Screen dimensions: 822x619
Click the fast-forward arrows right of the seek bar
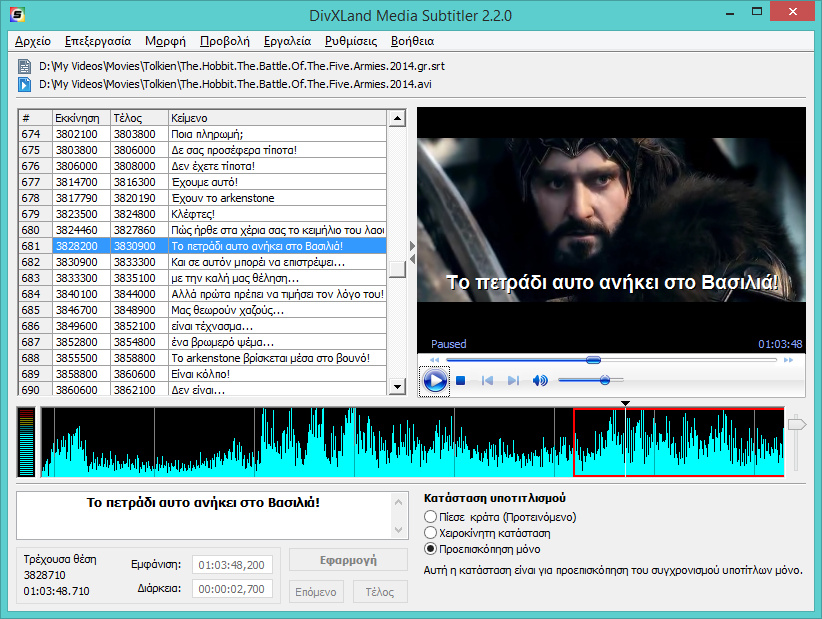point(789,360)
